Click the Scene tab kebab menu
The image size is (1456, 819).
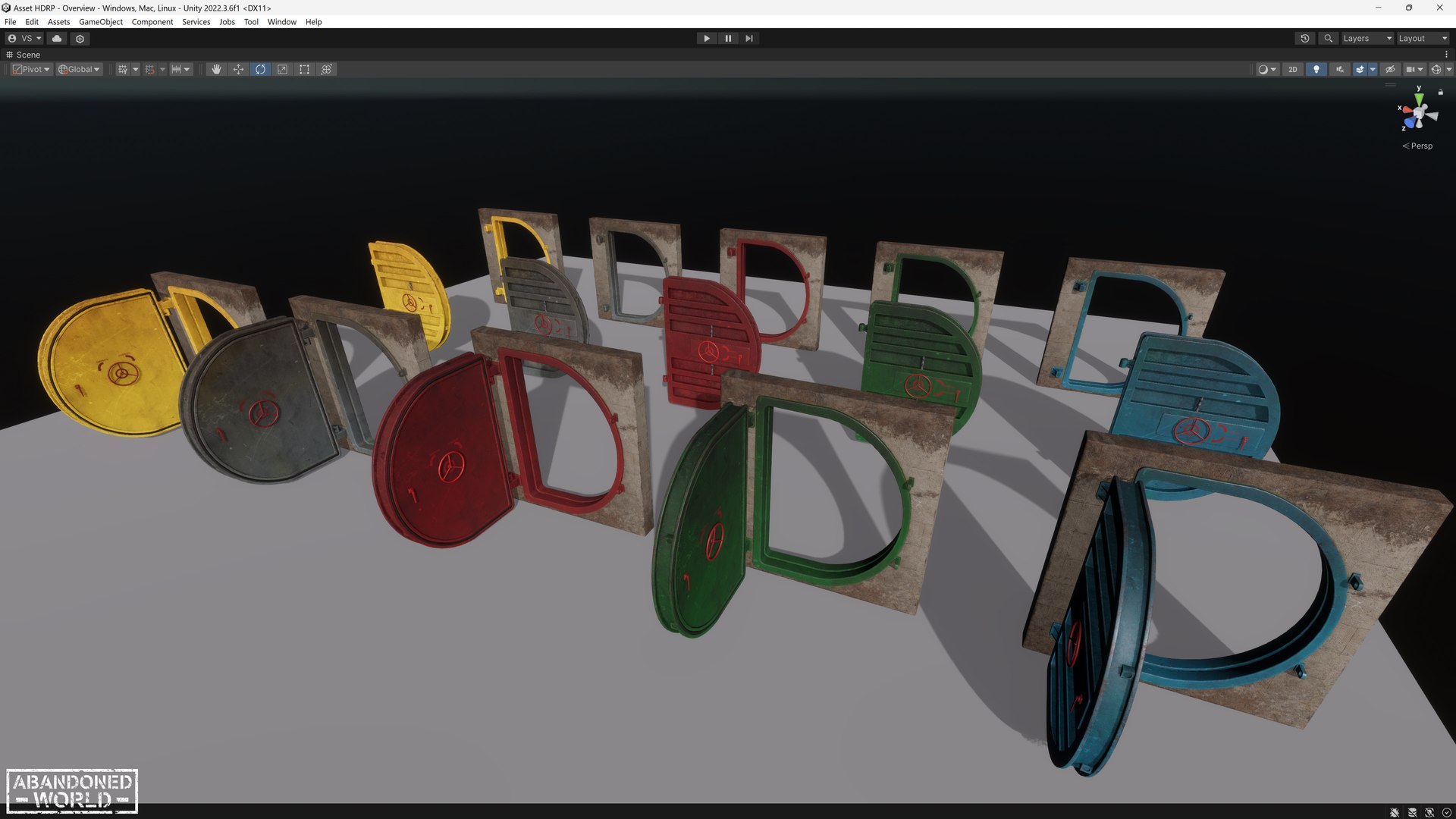[1446, 55]
